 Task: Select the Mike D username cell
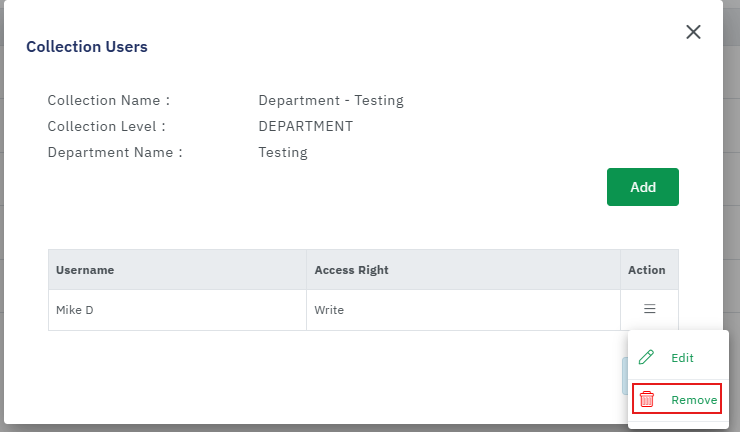(75, 310)
